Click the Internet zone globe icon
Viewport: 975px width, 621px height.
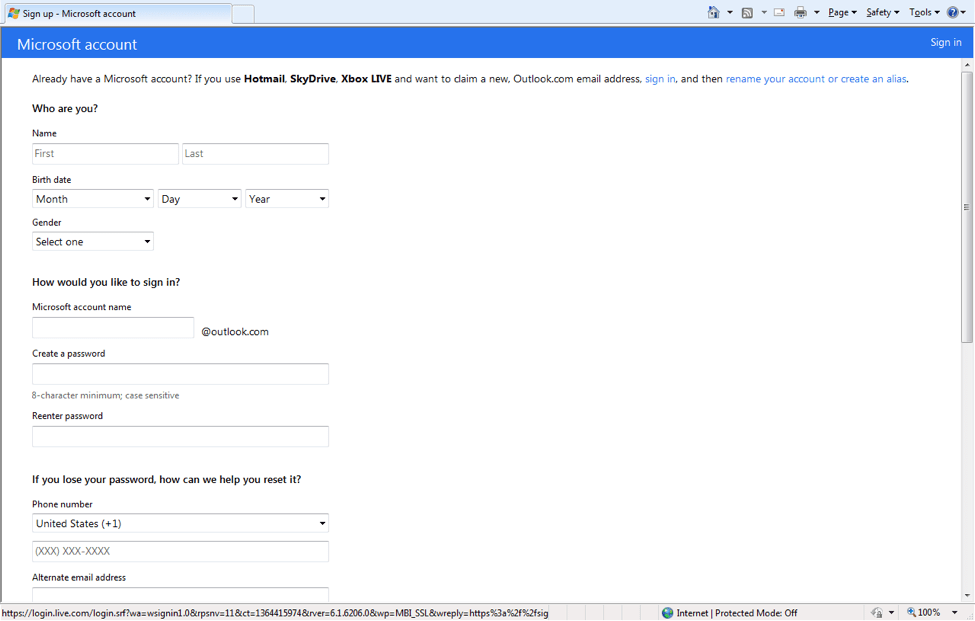[x=667, y=613]
